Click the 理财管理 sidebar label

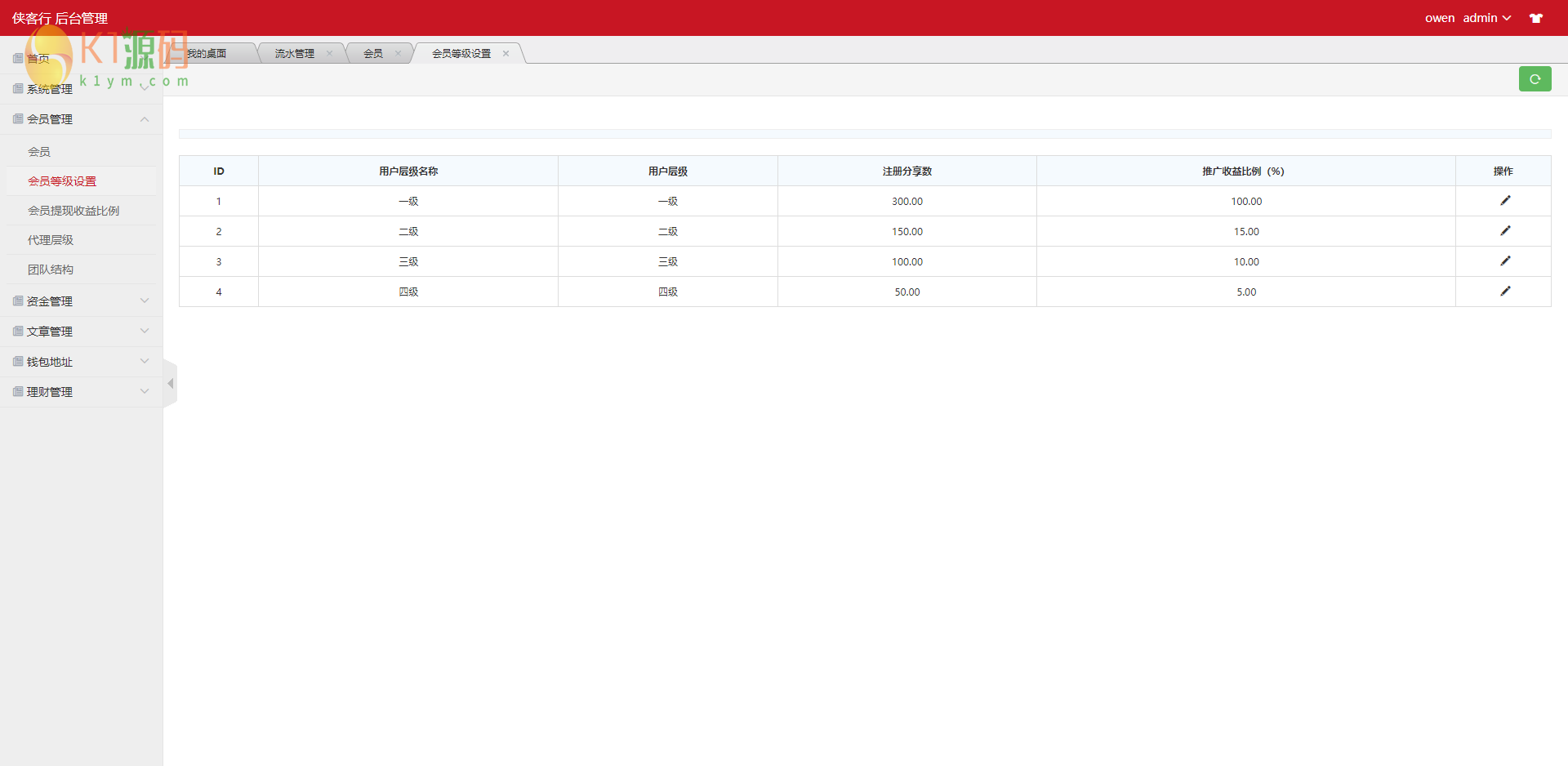[x=50, y=392]
